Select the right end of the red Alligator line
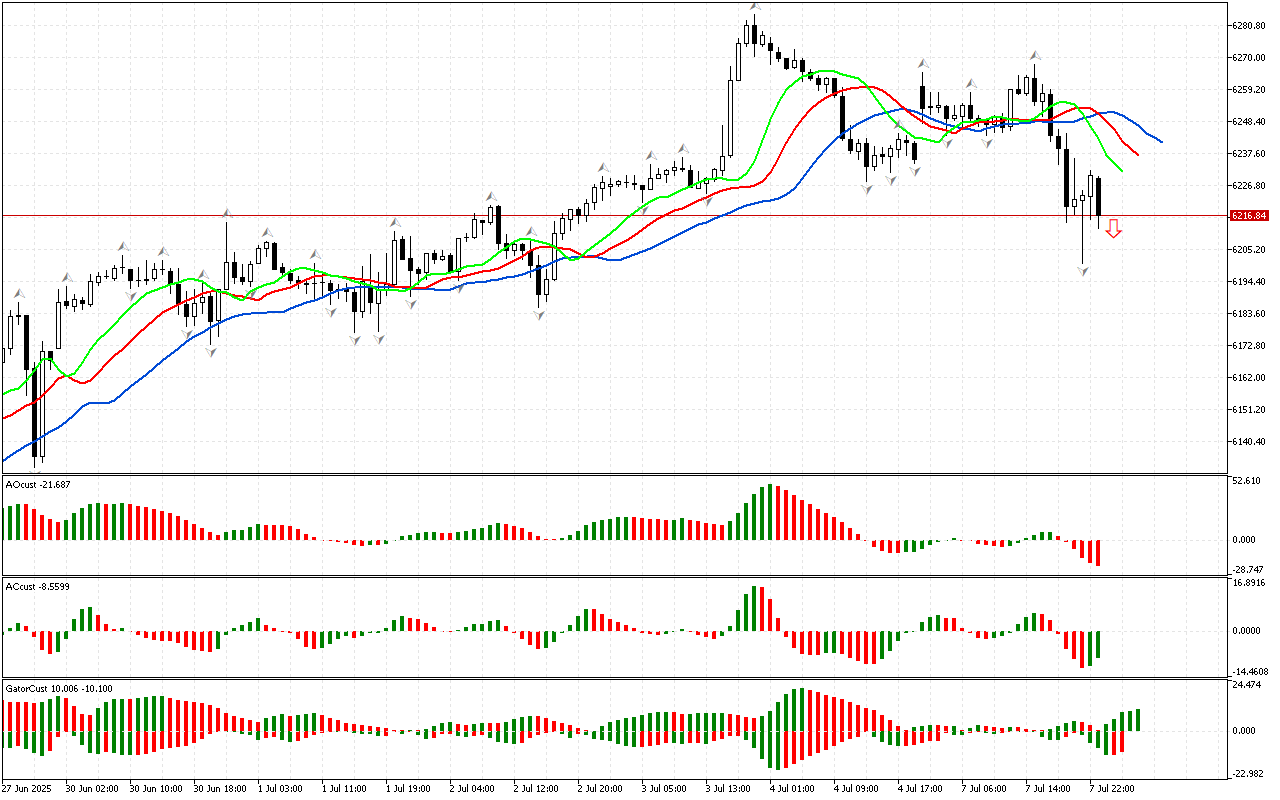 click(x=1138, y=154)
